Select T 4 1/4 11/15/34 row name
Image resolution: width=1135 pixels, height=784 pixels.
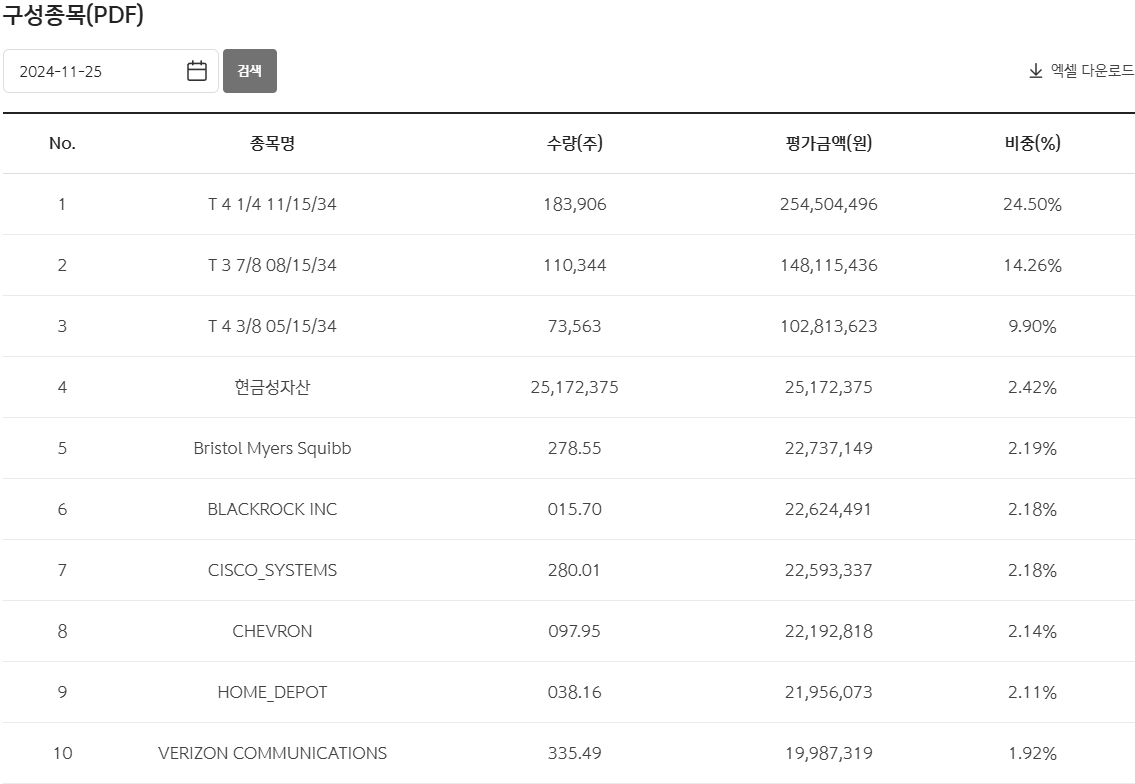click(x=272, y=204)
